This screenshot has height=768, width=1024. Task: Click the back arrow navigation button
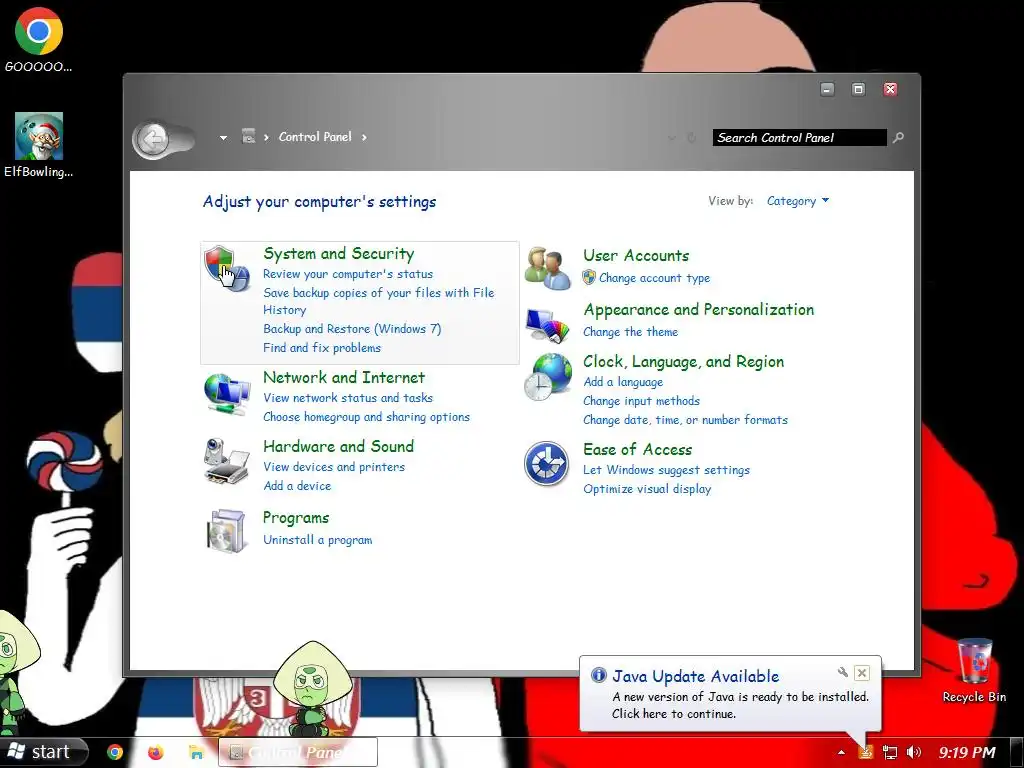tap(153, 138)
